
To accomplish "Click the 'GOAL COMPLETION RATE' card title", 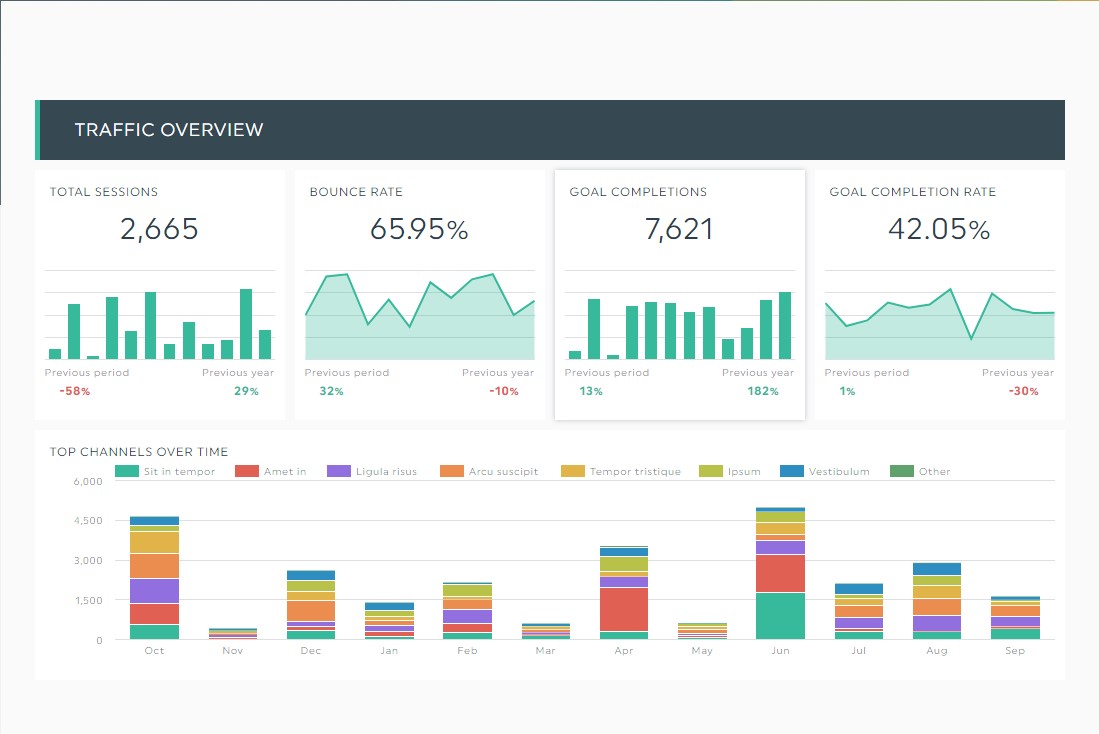I will pos(913,192).
